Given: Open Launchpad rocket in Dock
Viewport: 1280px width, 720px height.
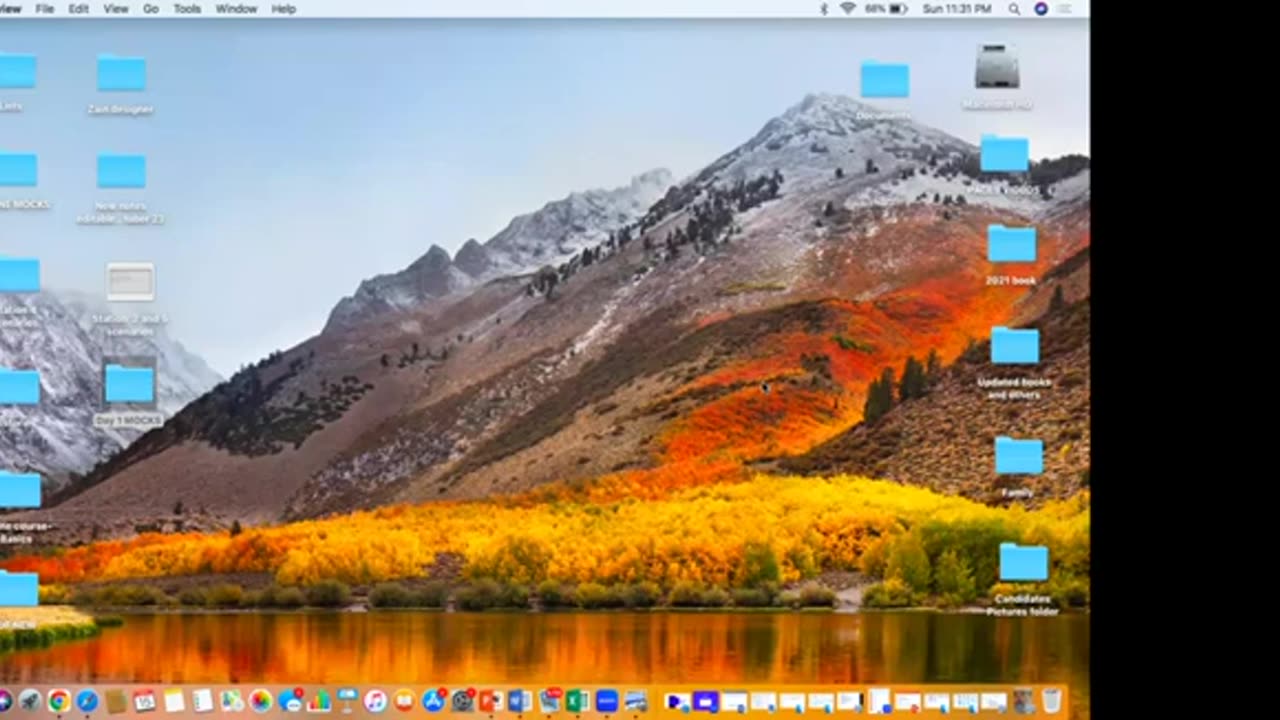Looking at the screenshot, I should coord(29,701).
